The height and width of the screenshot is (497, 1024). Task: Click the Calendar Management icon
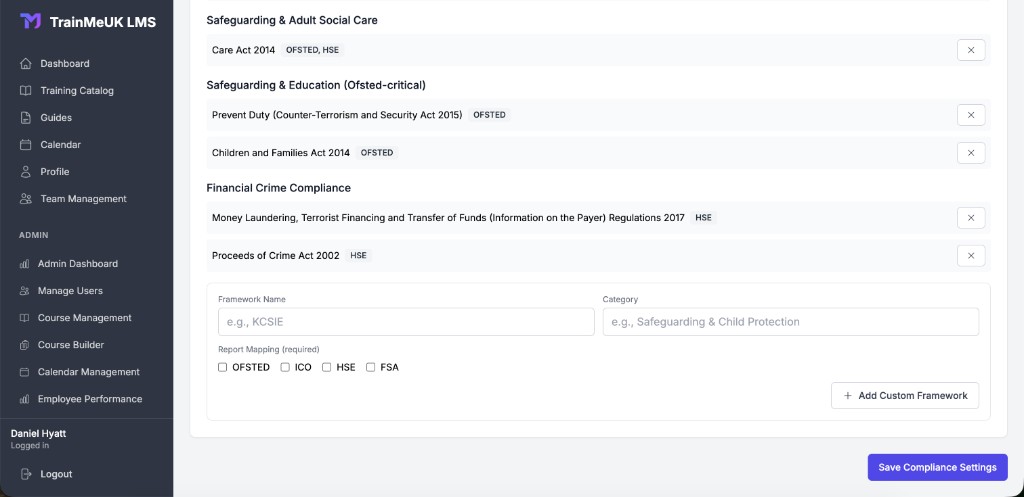pyautogui.click(x=24, y=372)
